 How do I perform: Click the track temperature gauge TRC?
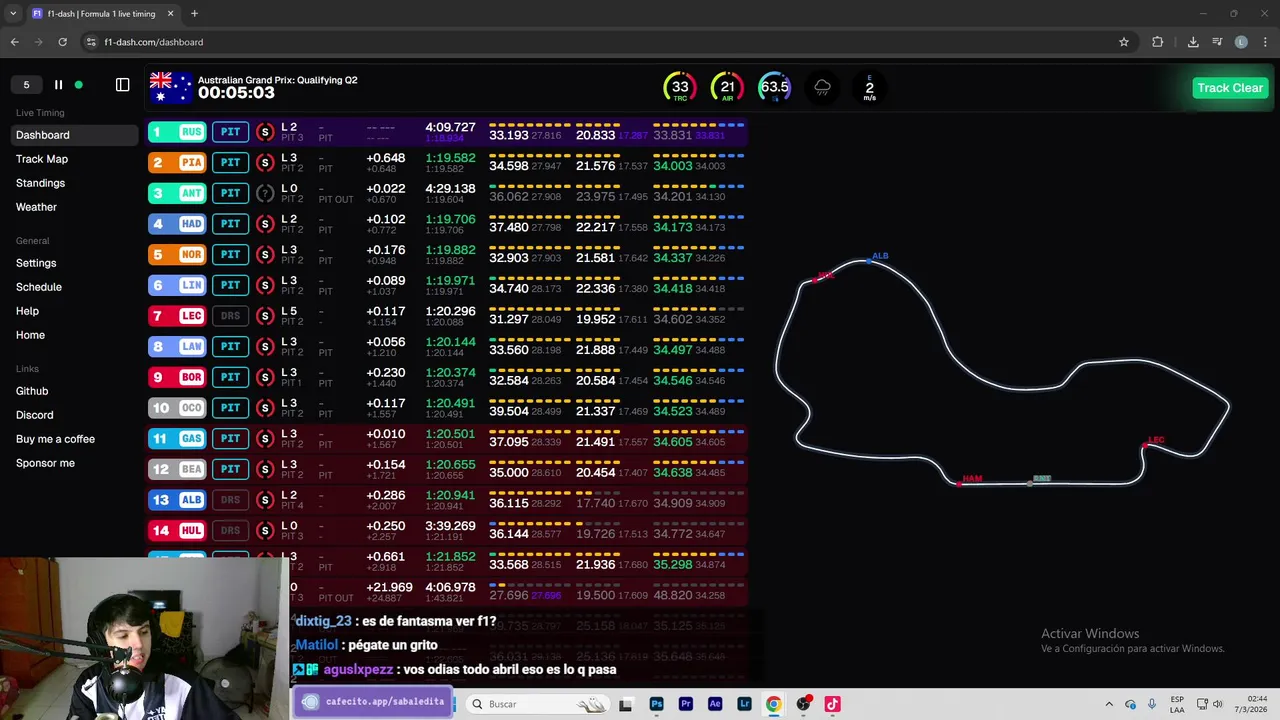coord(680,87)
